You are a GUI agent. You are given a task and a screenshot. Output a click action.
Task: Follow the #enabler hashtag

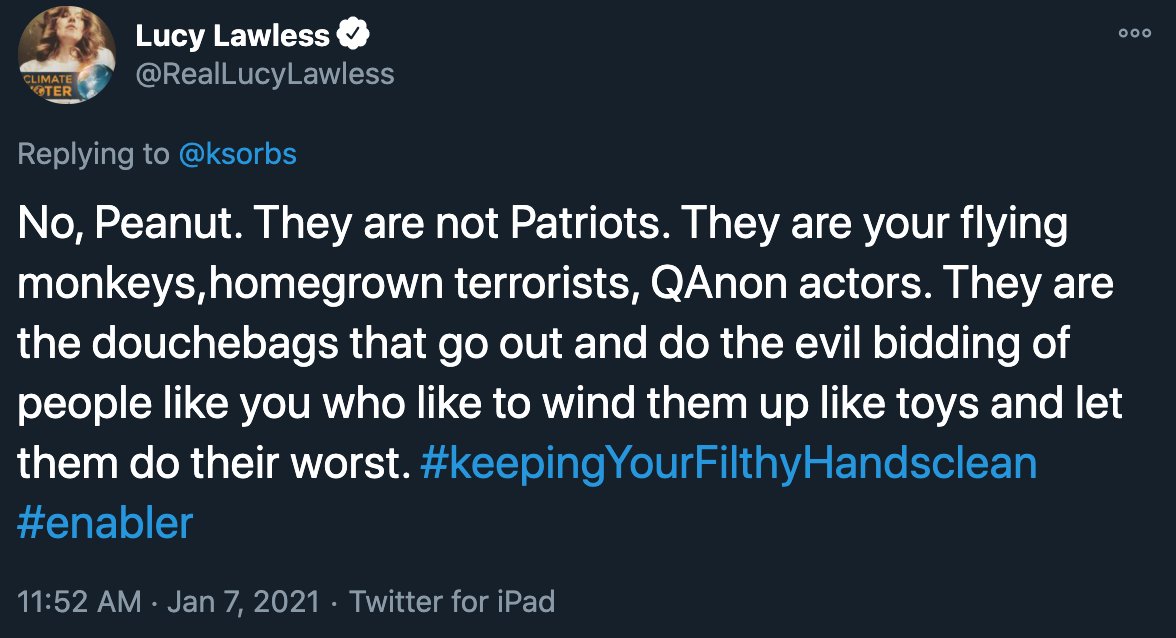point(105,523)
